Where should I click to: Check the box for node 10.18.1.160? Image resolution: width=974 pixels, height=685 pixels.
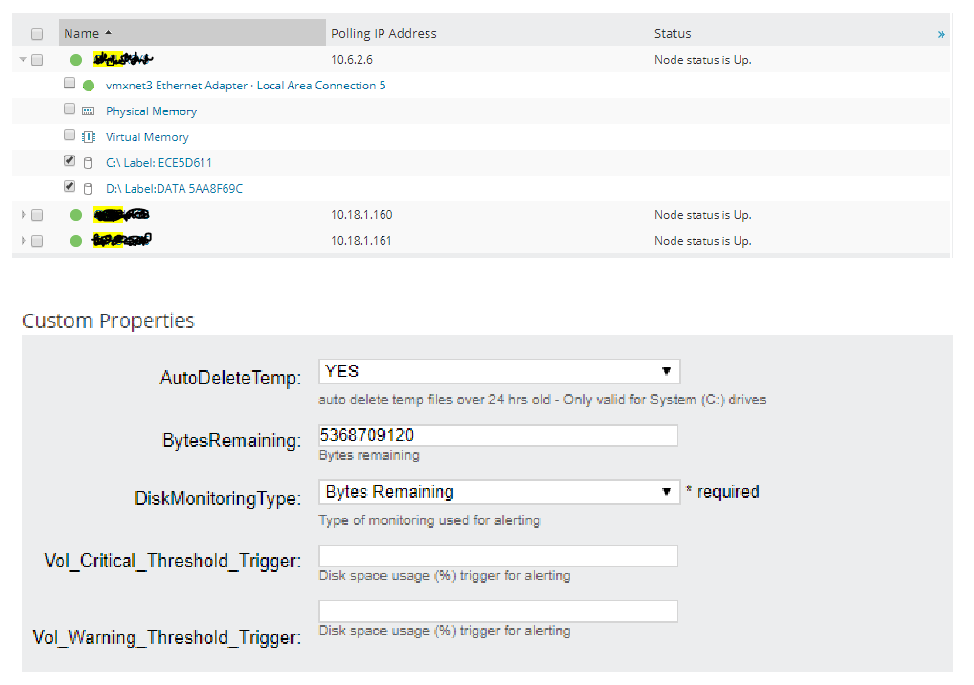point(37,215)
